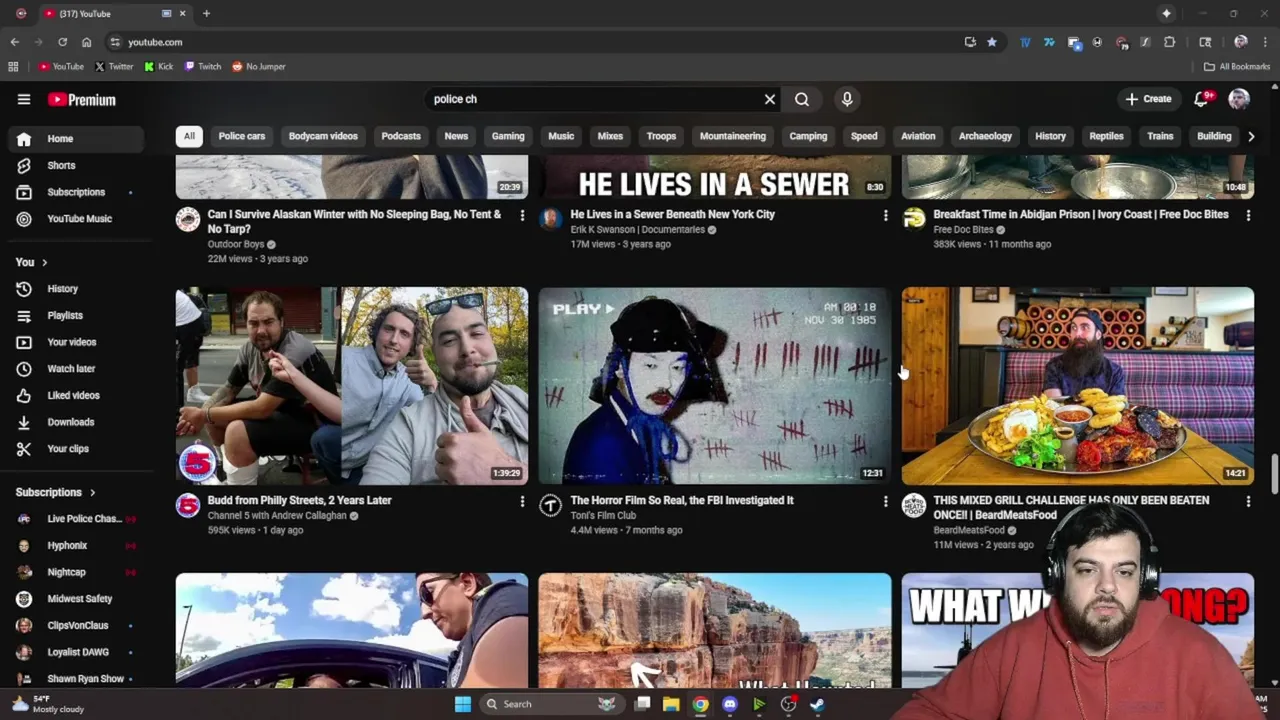Viewport: 1280px width, 720px height.
Task: Open Your videos in the sidebar
Action: pyautogui.click(x=76, y=342)
